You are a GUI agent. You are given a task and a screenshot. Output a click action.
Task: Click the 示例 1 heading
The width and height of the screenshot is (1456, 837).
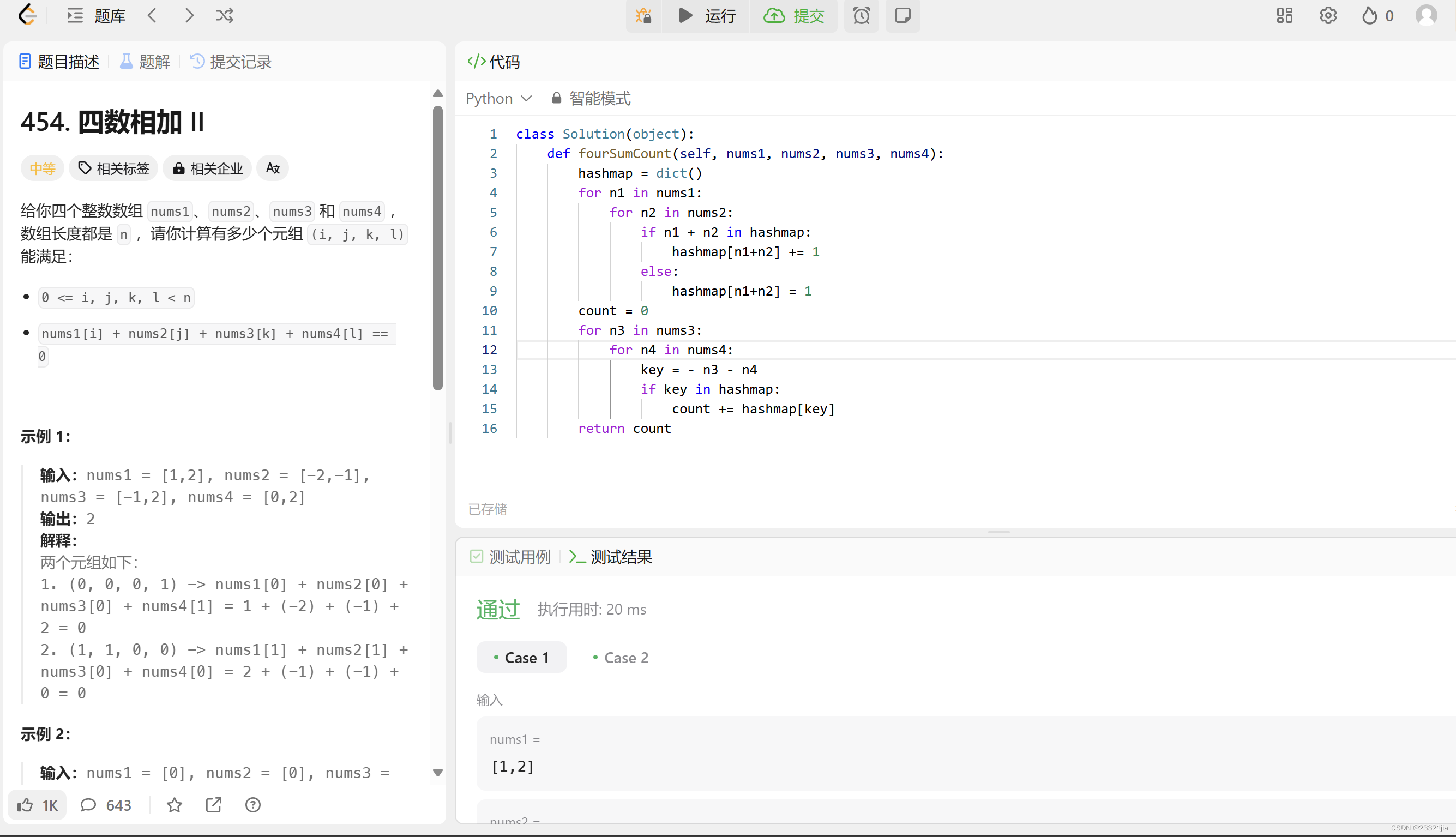pyautogui.click(x=45, y=436)
